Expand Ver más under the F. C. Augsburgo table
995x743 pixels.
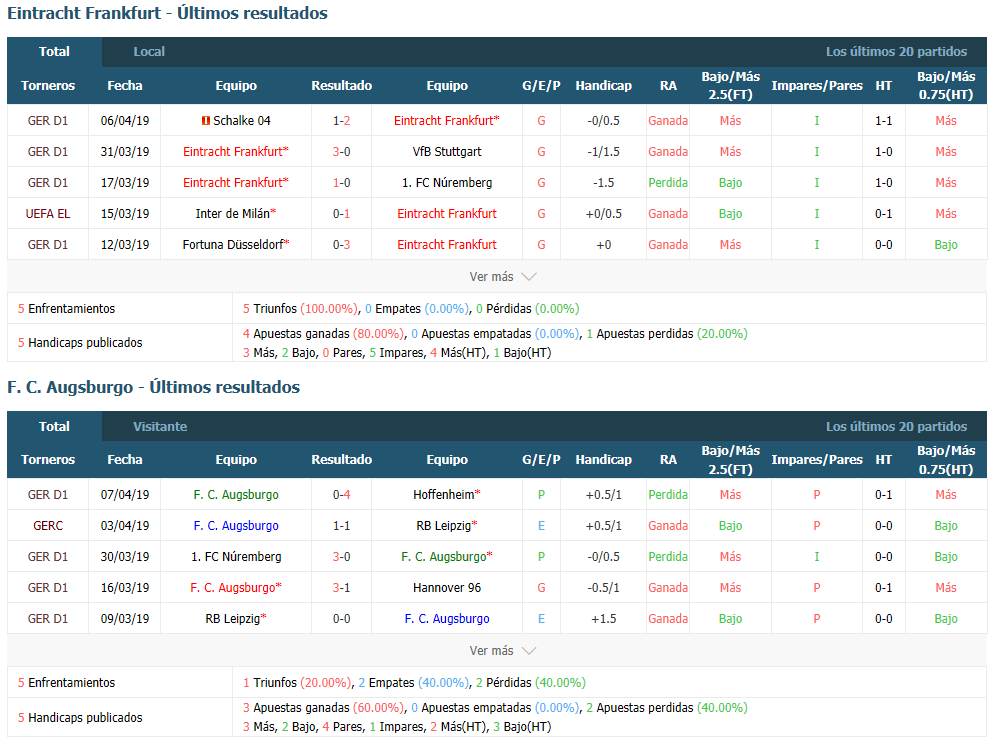pyautogui.click(x=503, y=651)
